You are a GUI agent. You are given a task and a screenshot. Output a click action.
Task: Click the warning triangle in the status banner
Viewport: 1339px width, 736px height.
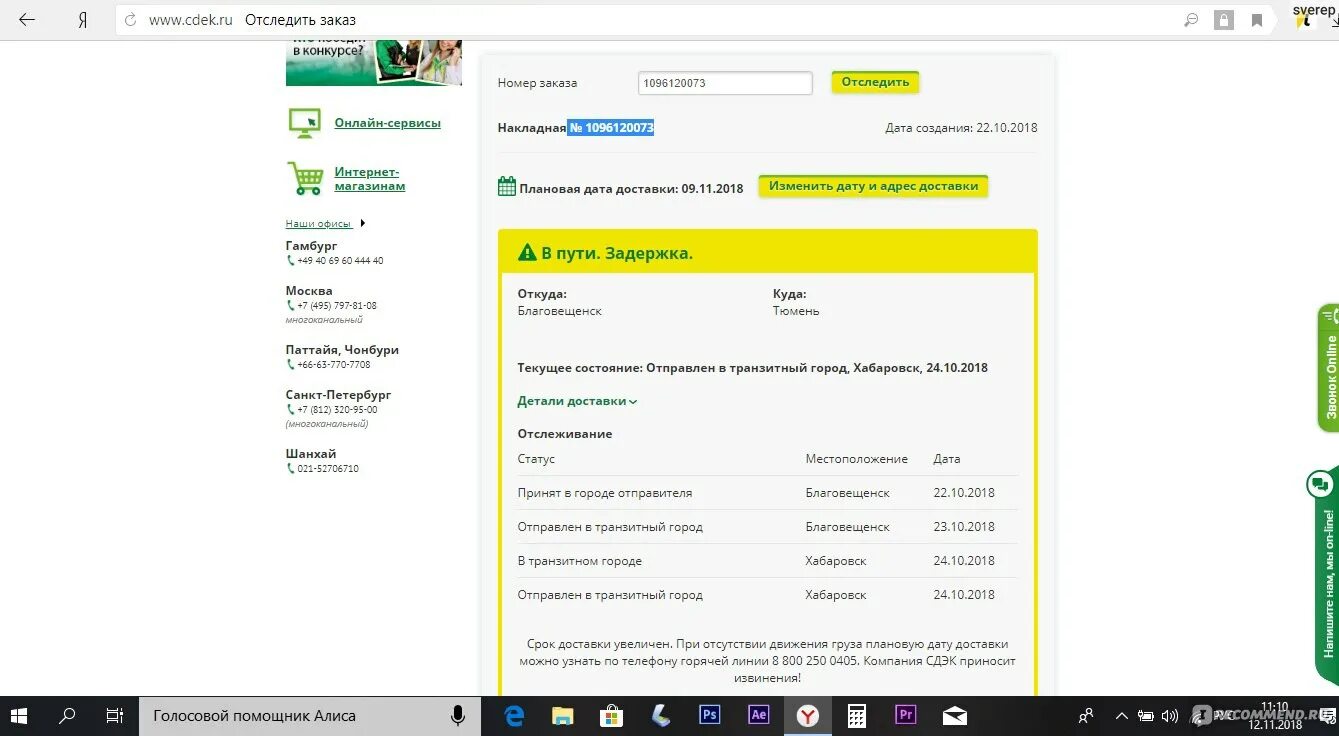[527, 253]
